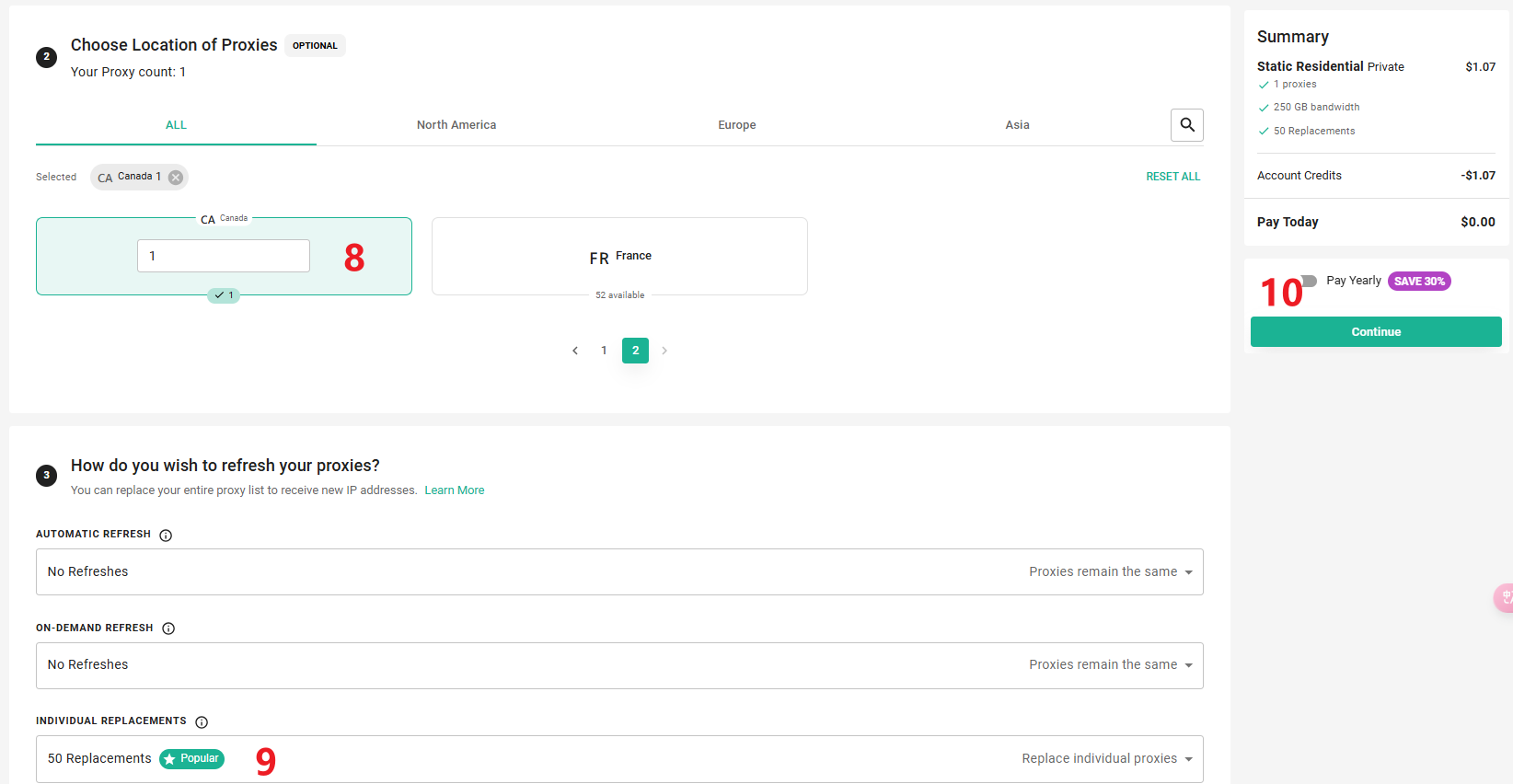
Task: Expand the 50 Replacements dropdown
Action: click(618, 759)
